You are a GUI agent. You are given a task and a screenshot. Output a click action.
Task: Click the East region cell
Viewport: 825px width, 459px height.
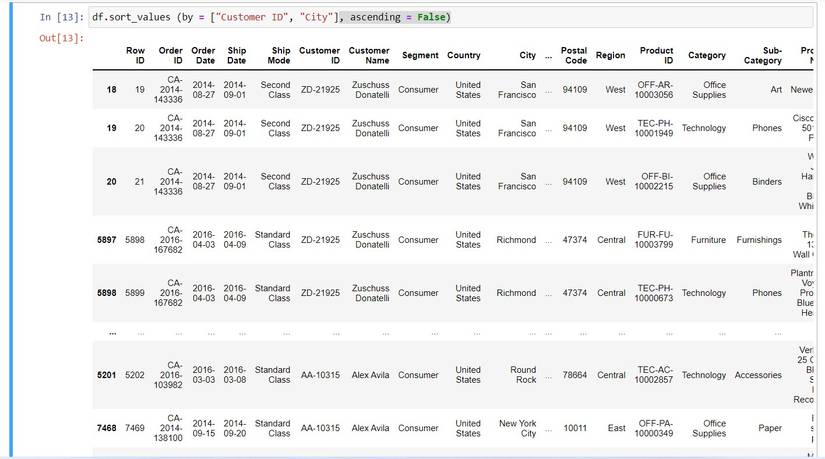(x=617, y=428)
